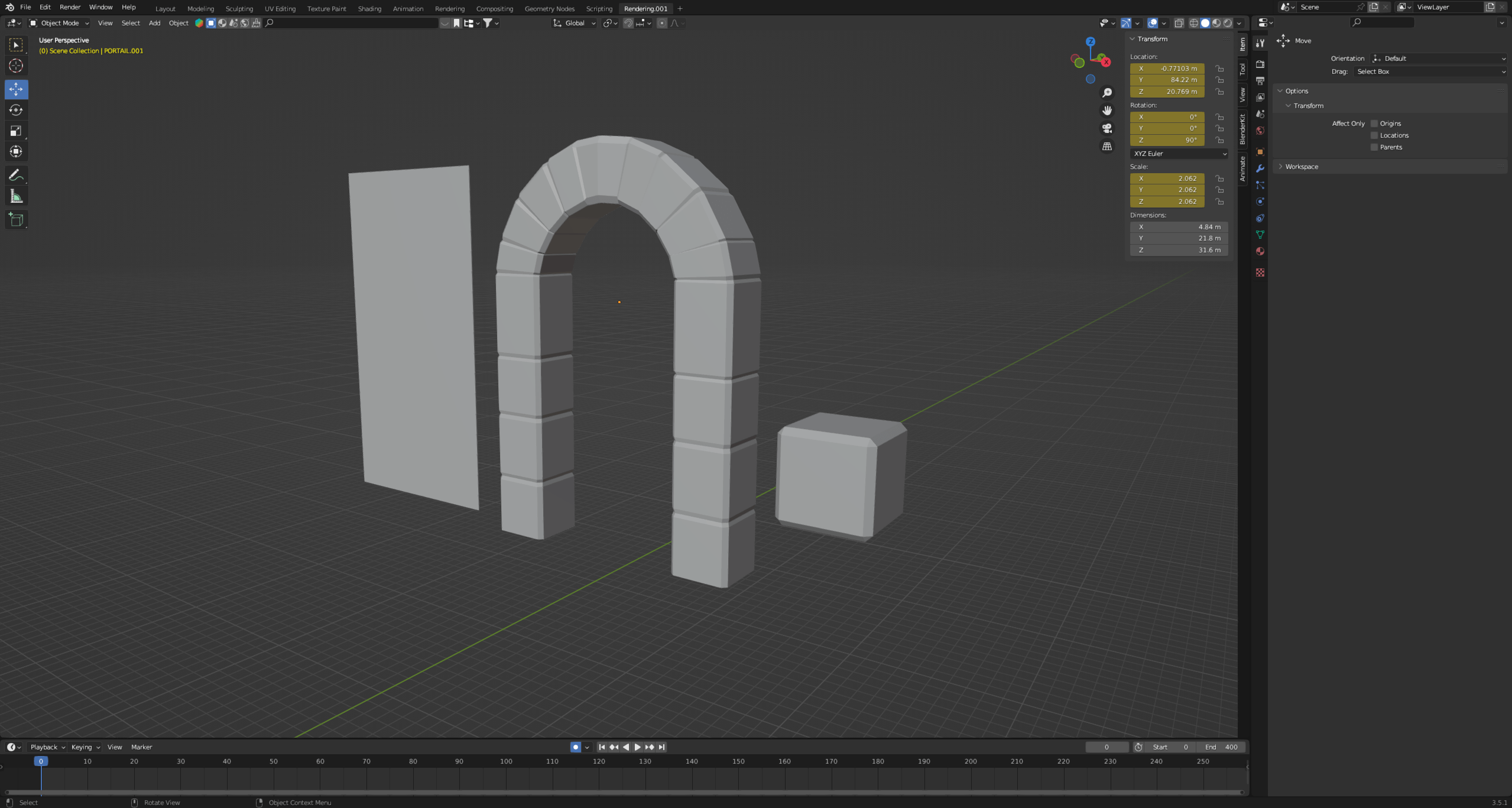The image size is (1512, 808).
Task: Switch to orthographic/perspective grid view icon
Action: pyautogui.click(x=1107, y=146)
